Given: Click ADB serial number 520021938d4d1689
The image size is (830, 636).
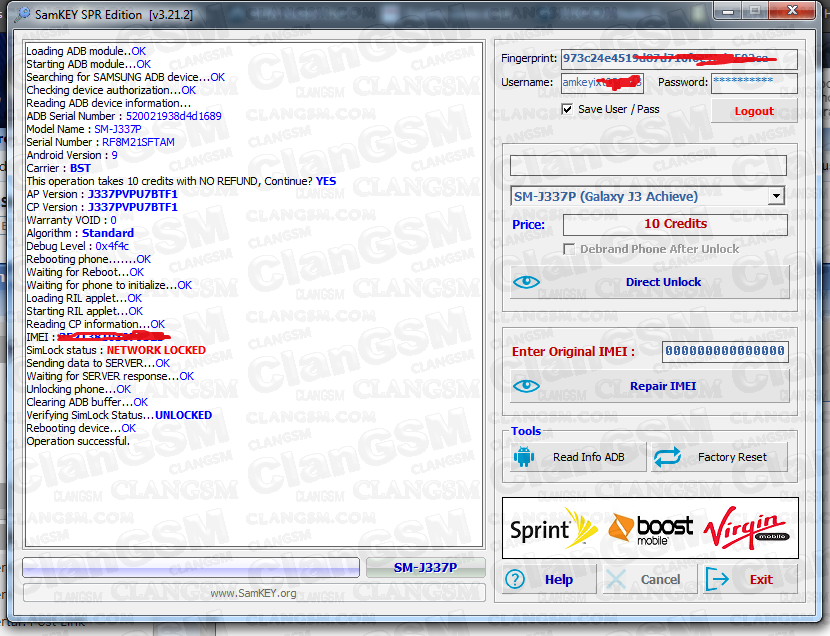Looking at the screenshot, I should tap(174, 116).
